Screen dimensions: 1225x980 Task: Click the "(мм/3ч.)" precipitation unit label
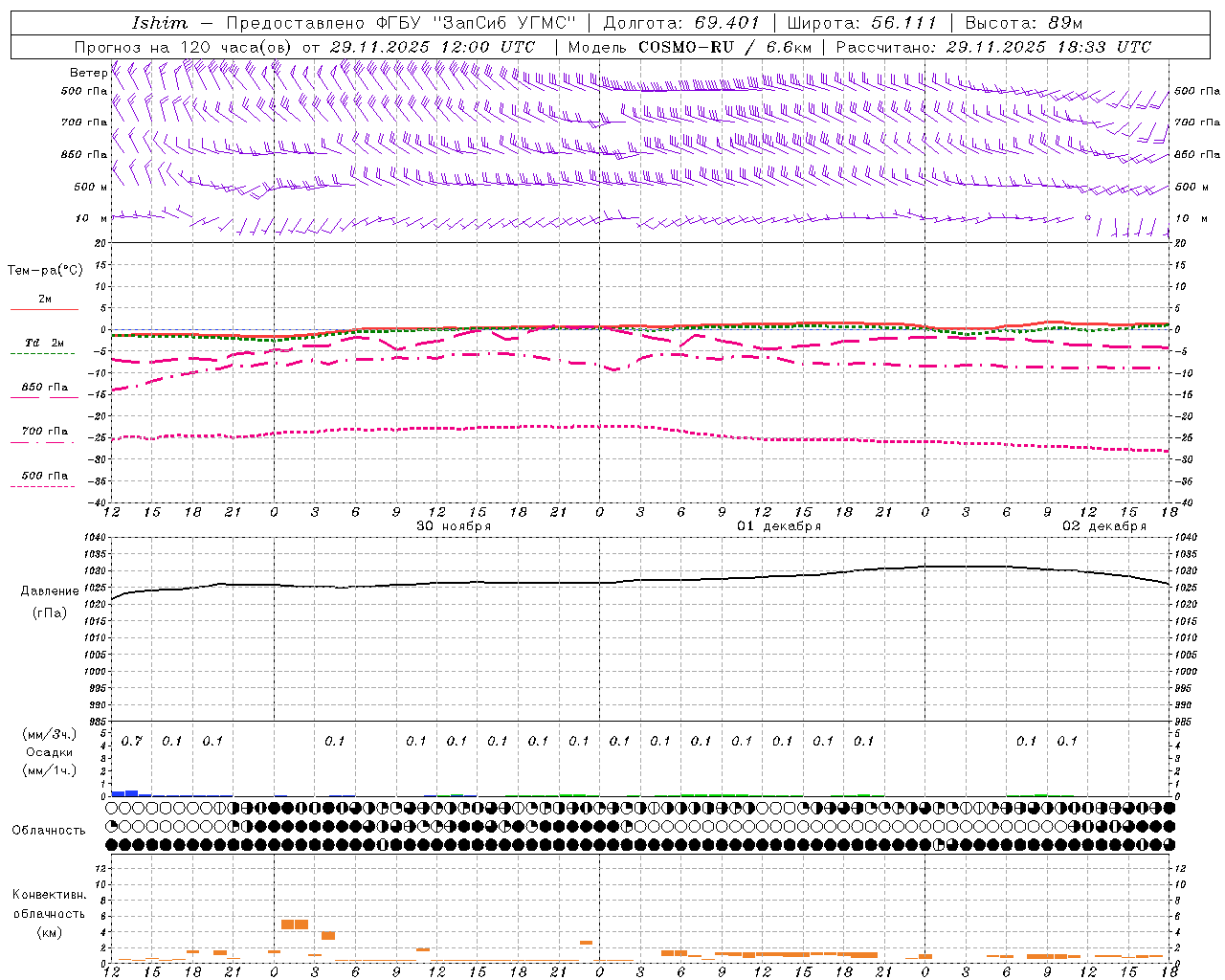[x=50, y=734]
